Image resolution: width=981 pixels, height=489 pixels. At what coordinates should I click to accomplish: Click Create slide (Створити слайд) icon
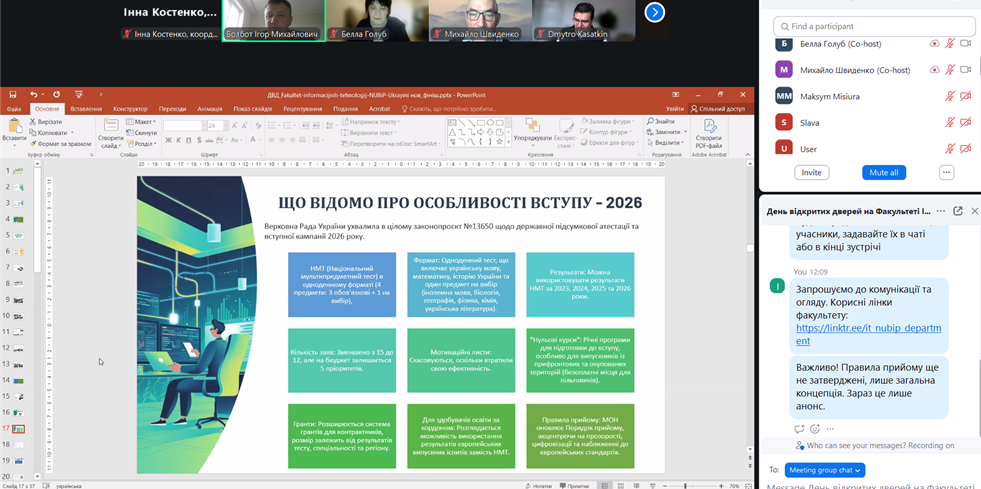[111, 131]
